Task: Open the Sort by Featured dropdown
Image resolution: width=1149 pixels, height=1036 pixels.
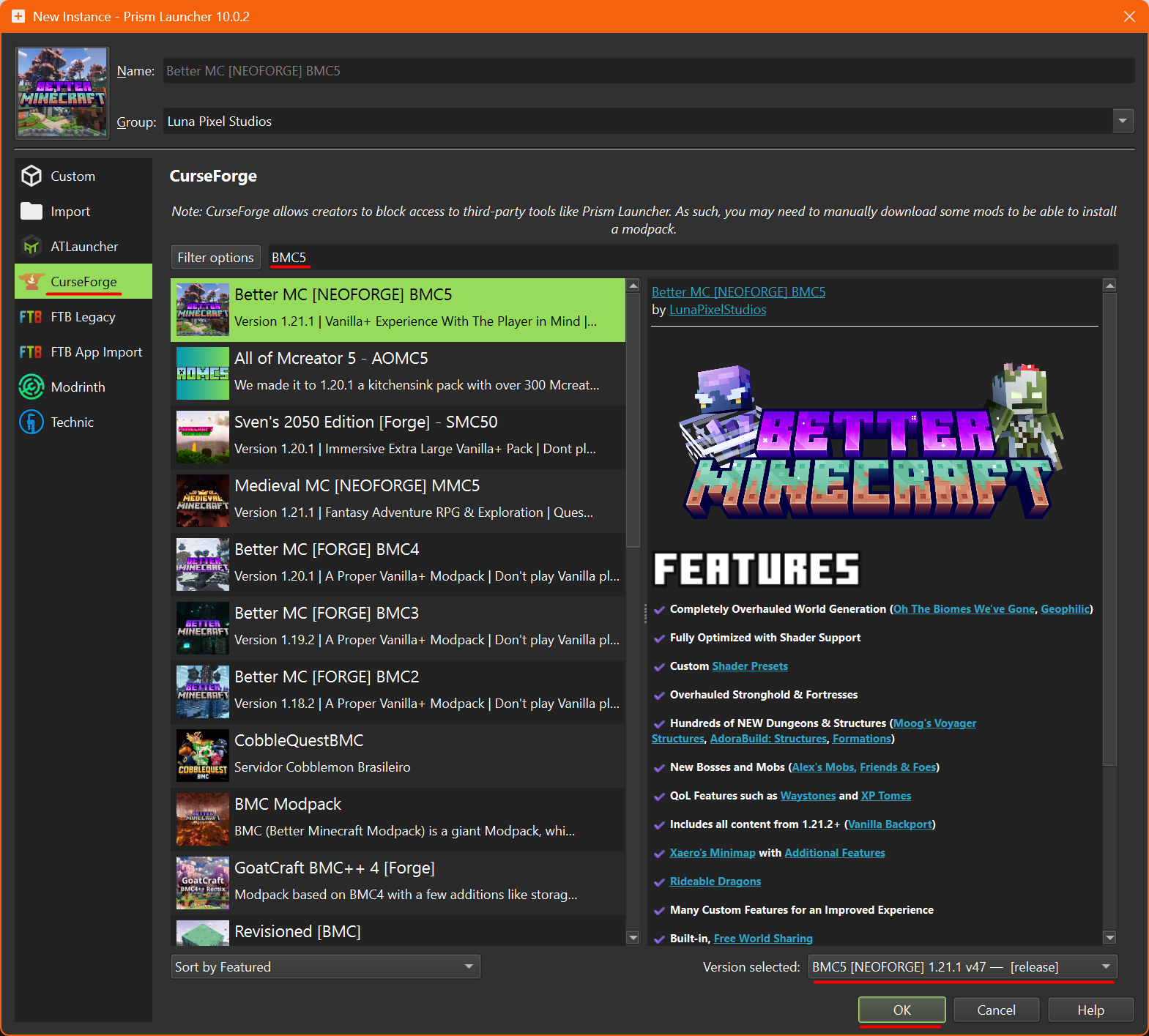Action: [x=325, y=967]
